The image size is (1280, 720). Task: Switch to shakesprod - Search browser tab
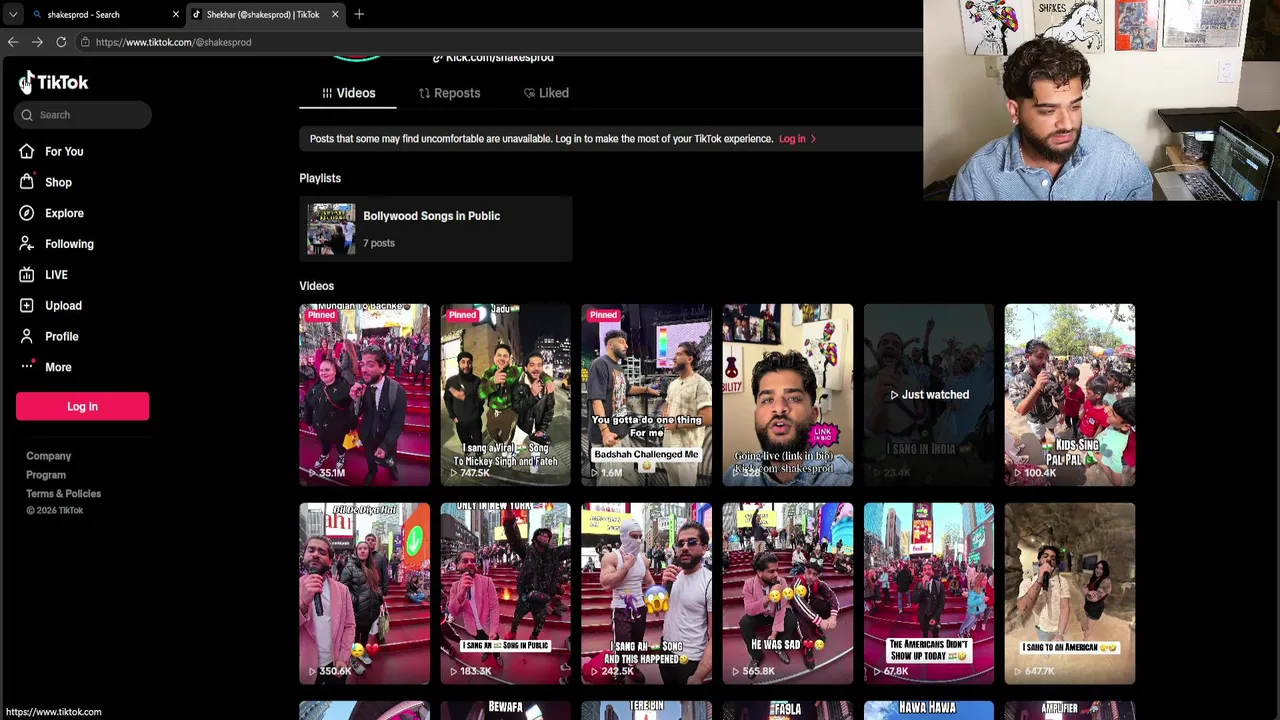coord(105,14)
